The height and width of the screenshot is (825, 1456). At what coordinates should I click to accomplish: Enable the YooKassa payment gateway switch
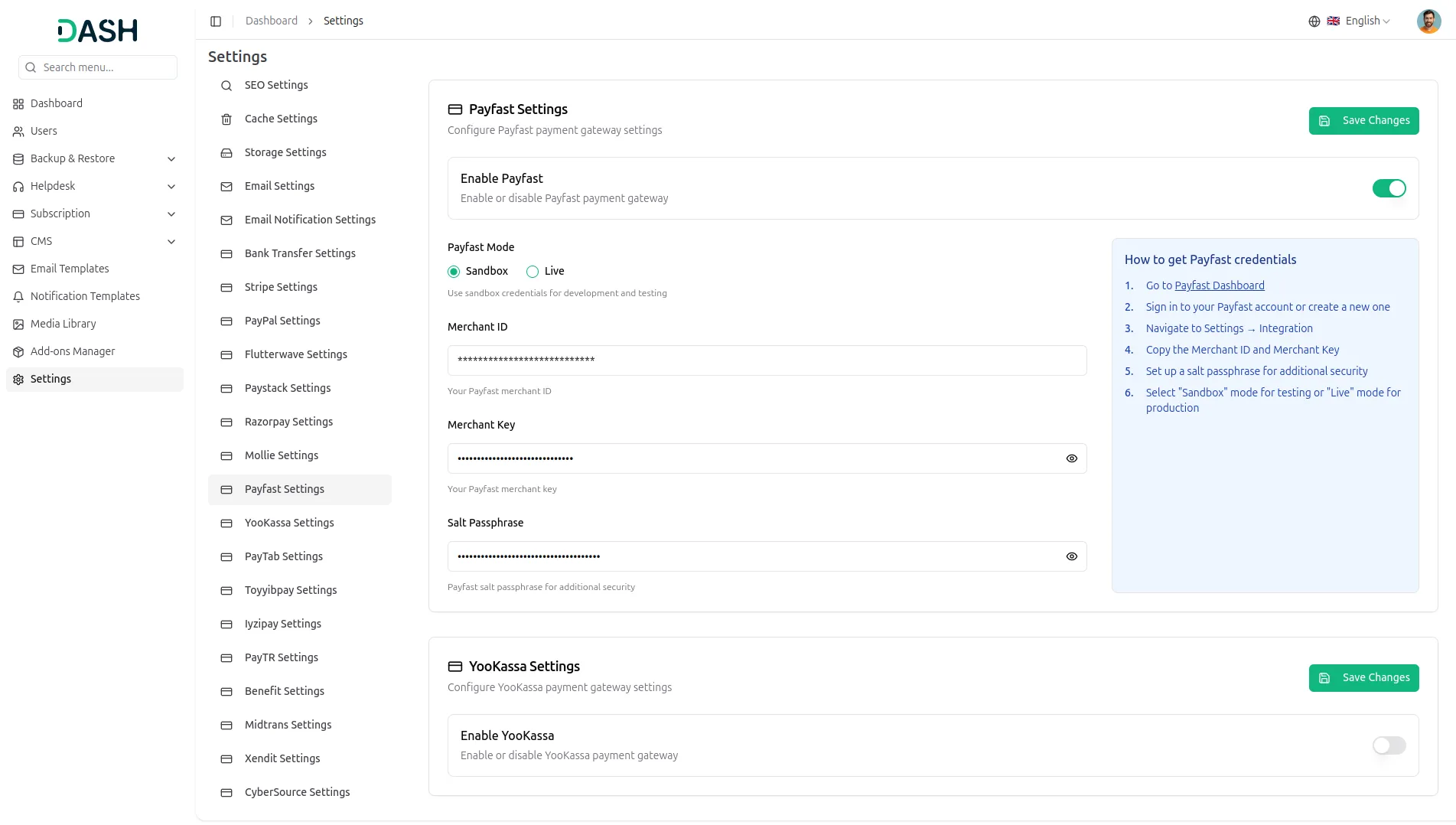pyautogui.click(x=1389, y=745)
